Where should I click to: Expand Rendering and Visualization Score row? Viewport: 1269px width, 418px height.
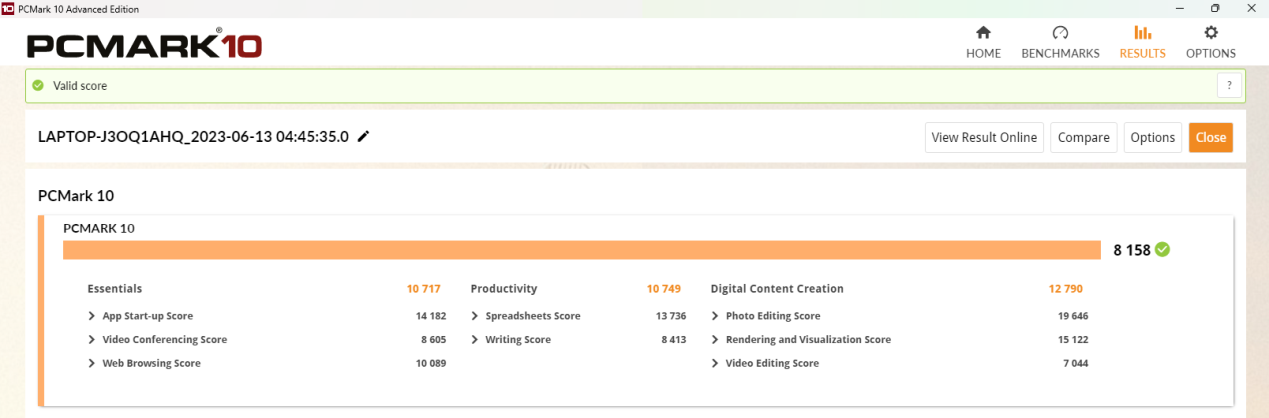(x=715, y=340)
